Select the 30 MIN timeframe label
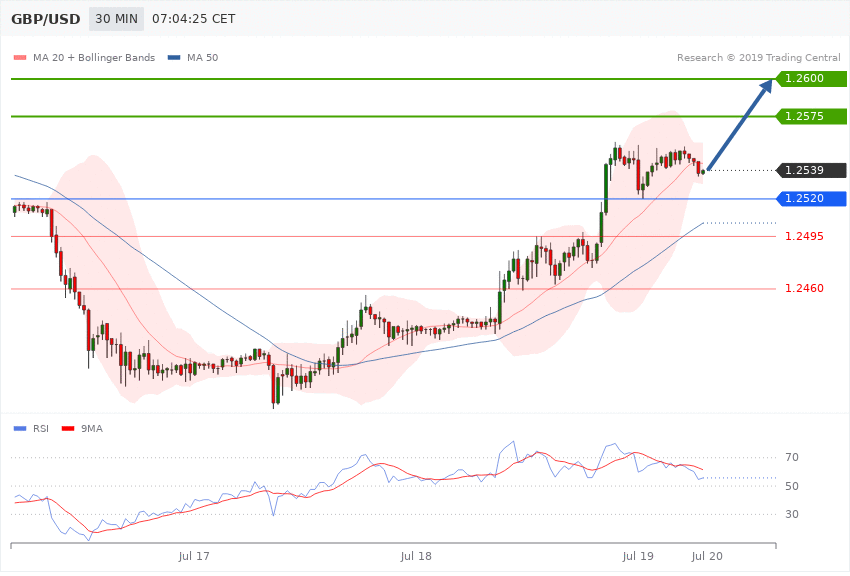The height and width of the screenshot is (576, 850). pyautogui.click(x=117, y=19)
